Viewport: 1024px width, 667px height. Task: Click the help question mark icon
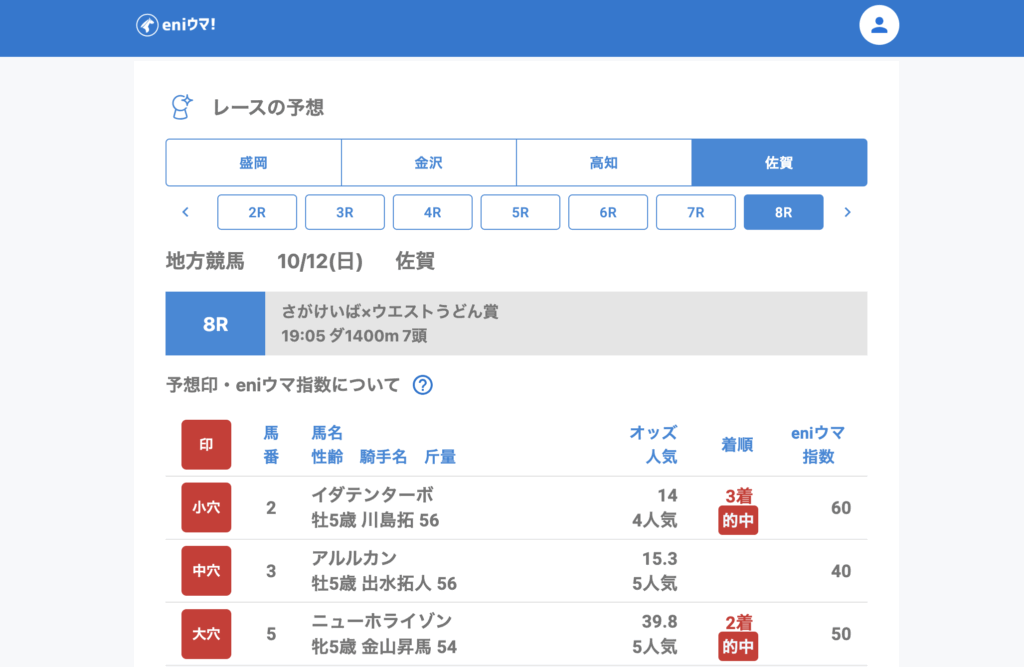422,385
